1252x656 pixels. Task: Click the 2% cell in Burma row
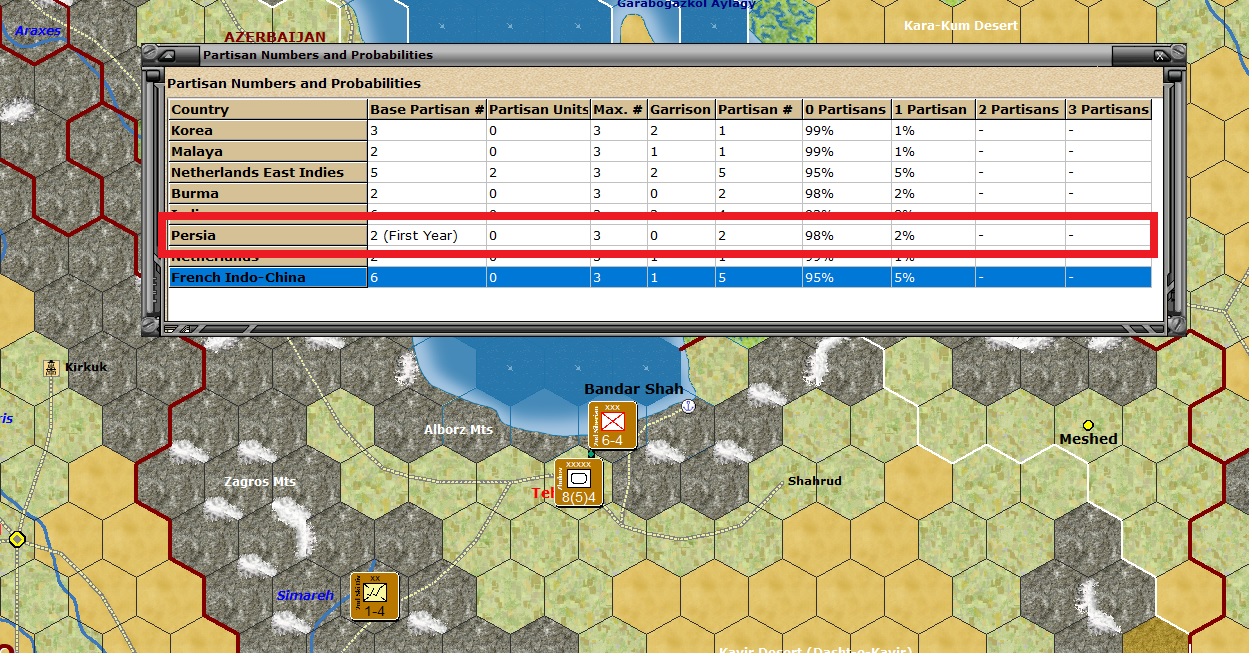pyautogui.click(x=933, y=194)
